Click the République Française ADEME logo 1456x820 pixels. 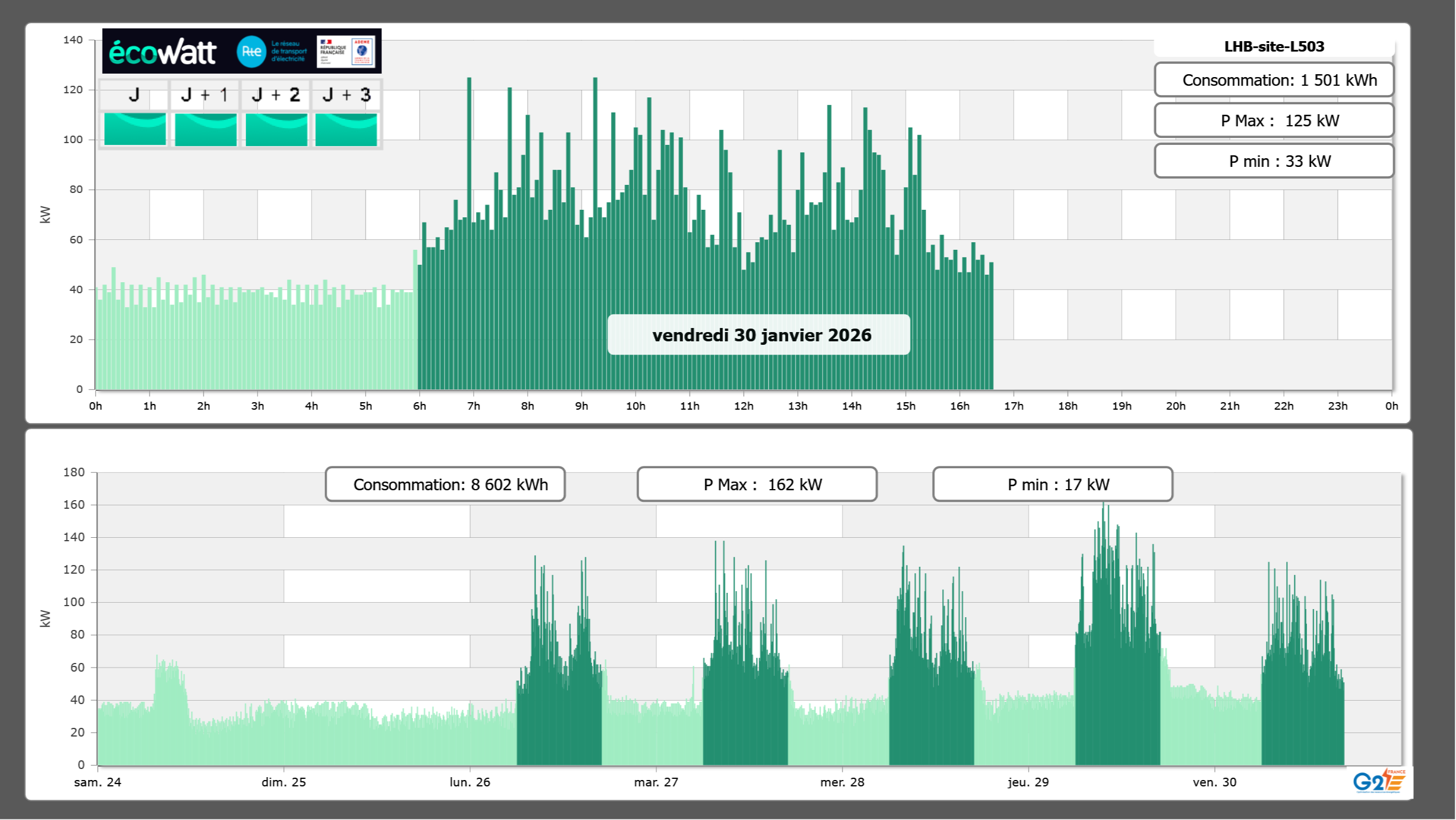coord(346,52)
